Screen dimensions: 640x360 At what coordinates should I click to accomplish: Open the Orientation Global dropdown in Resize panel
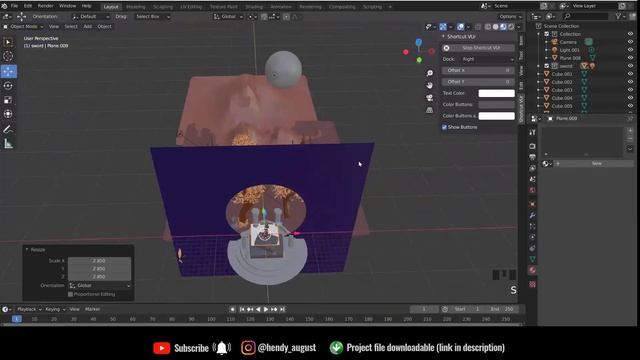[x=100, y=286]
